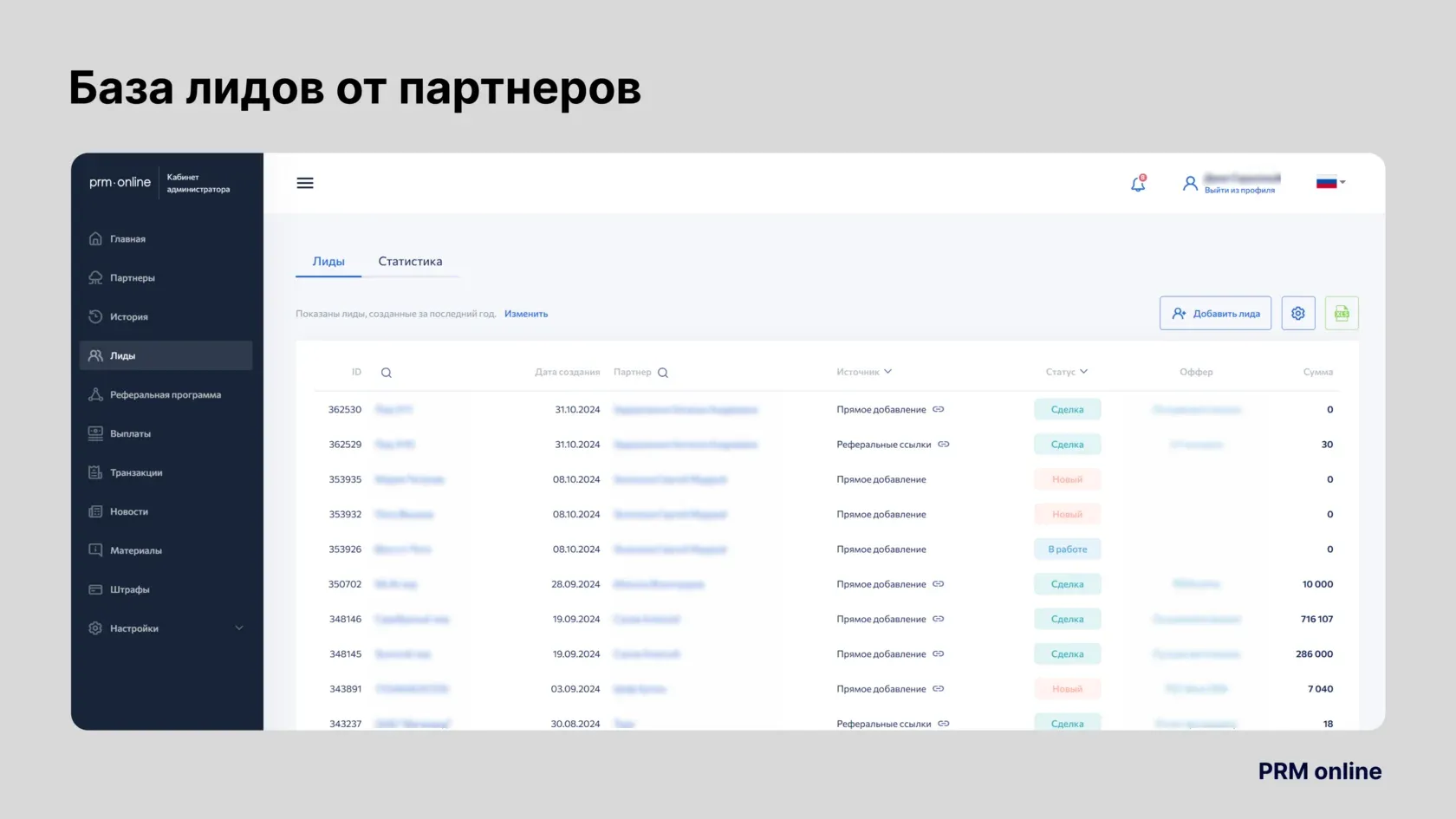Open language flag dropdown

pyautogui.click(x=1331, y=182)
